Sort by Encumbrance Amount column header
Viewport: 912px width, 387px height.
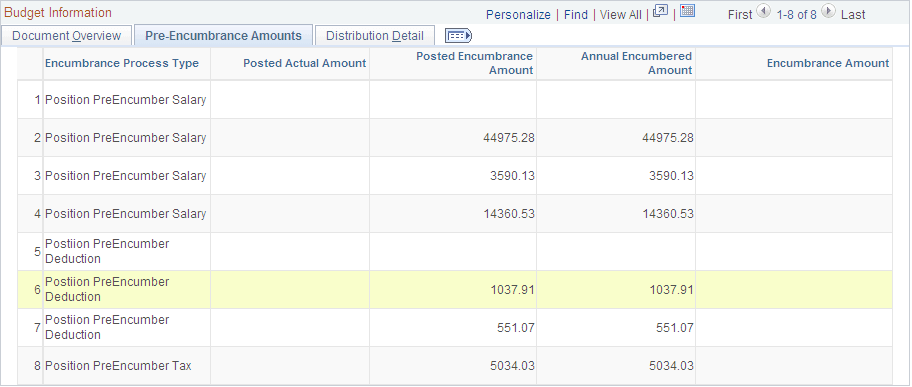pos(828,63)
